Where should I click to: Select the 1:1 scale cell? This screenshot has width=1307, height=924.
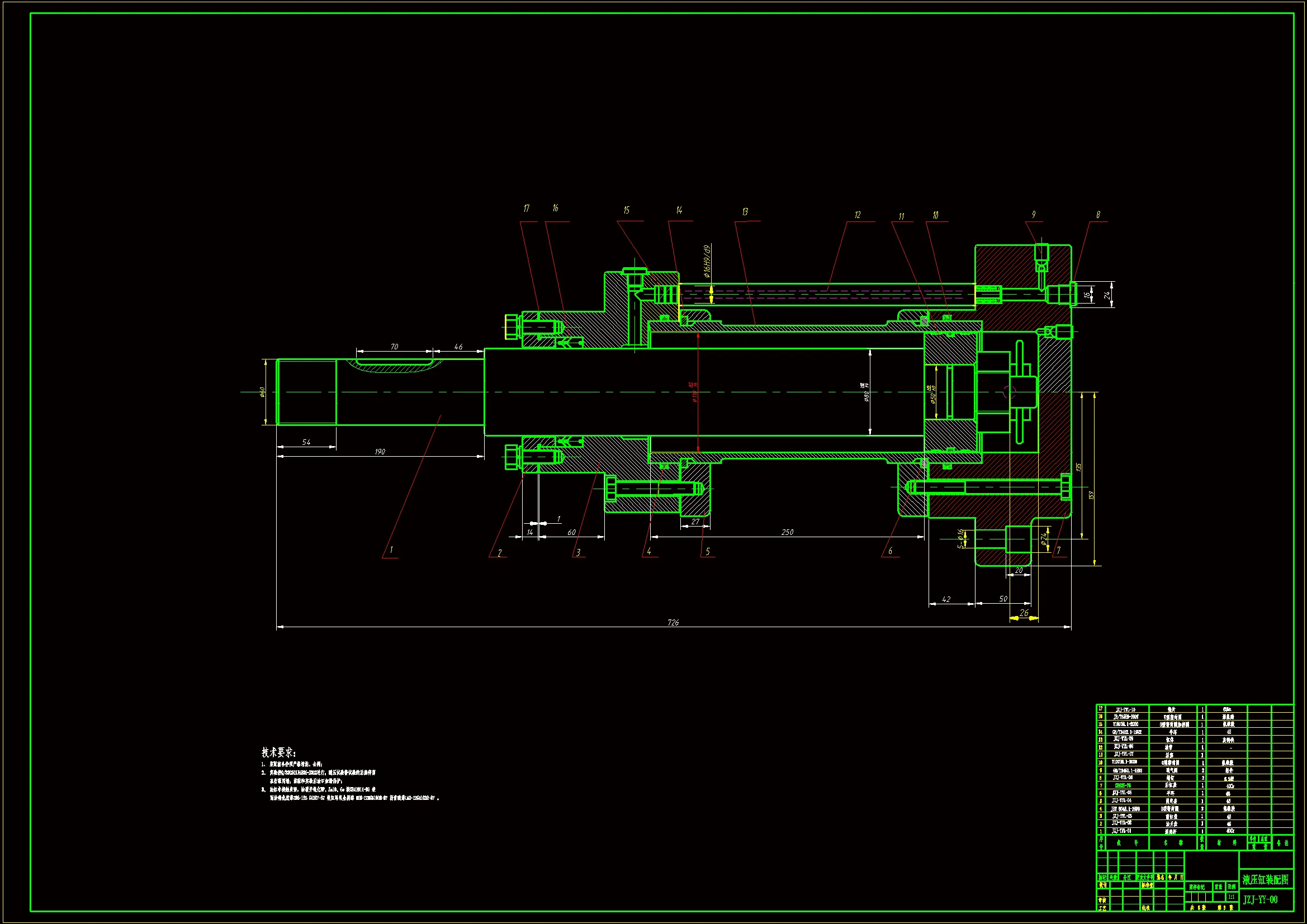pos(1231,897)
